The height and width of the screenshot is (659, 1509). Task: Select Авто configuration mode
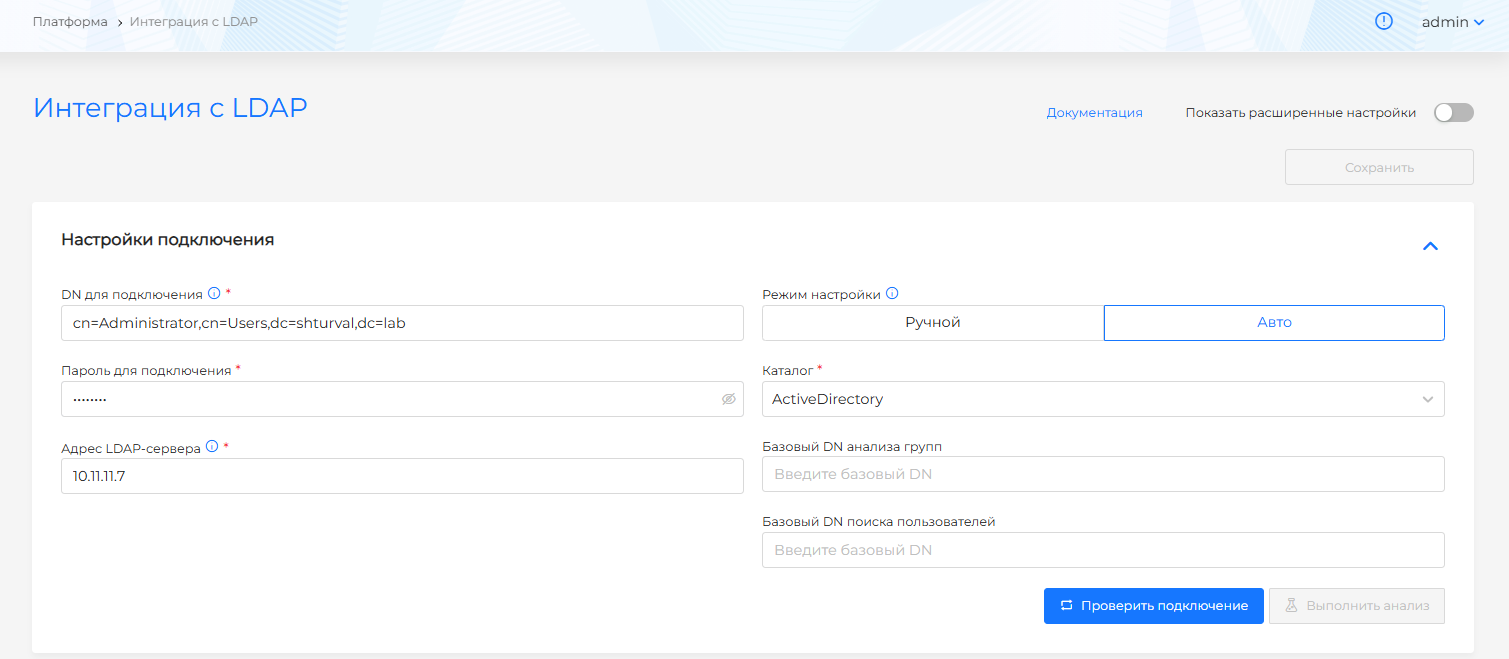point(1273,323)
